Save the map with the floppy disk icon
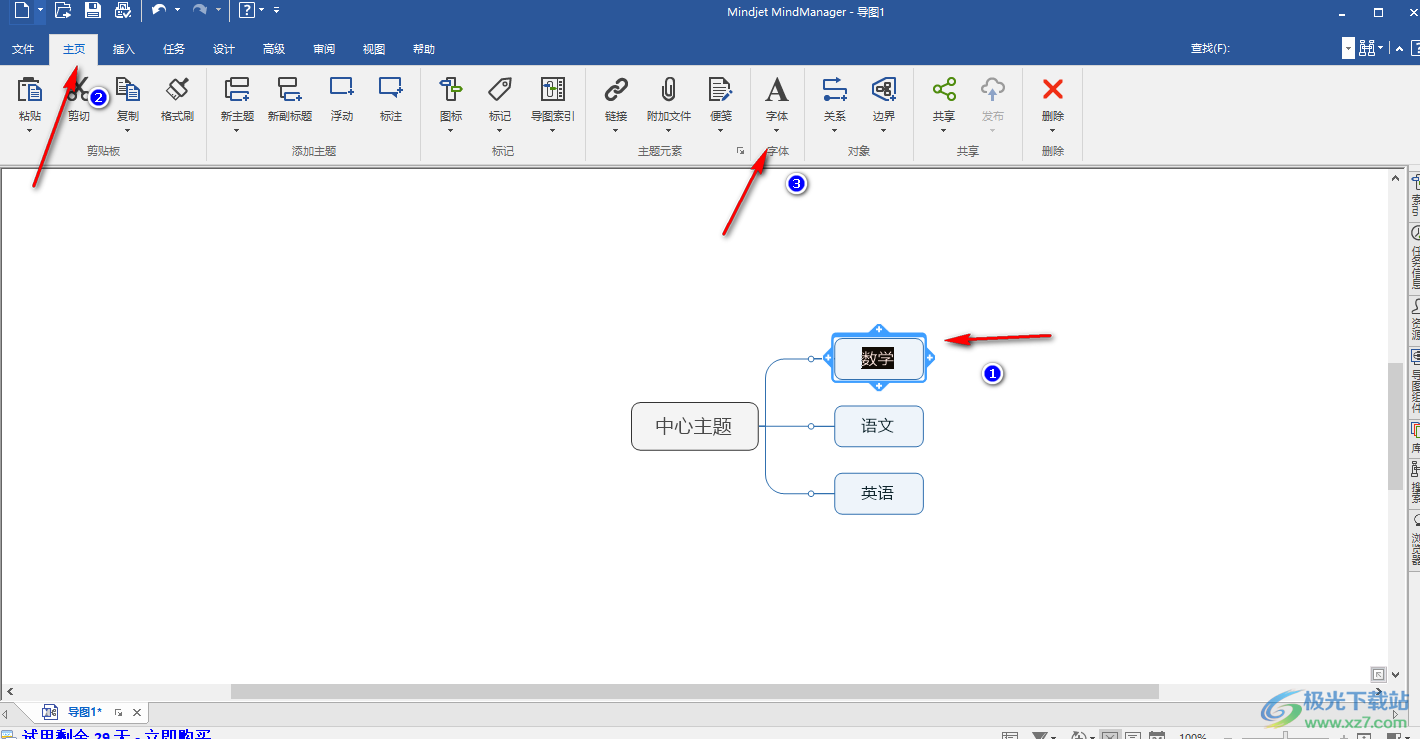1420x739 pixels. [93, 10]
